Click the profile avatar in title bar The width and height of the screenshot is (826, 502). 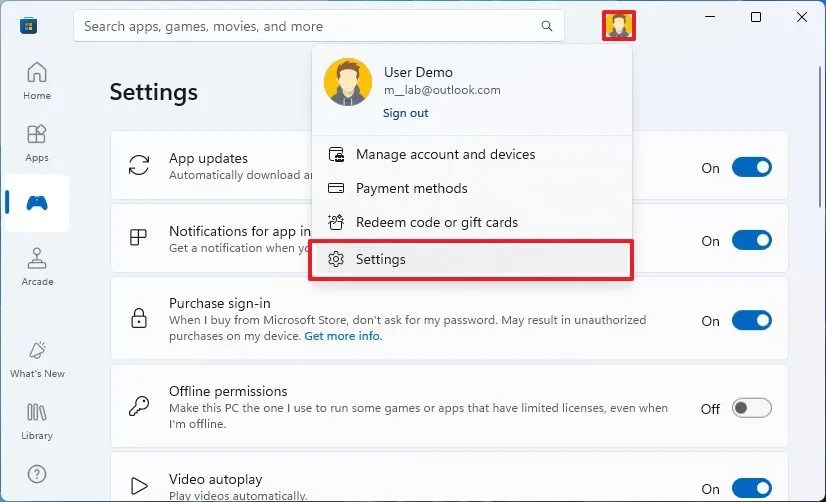tap(618, 25)
